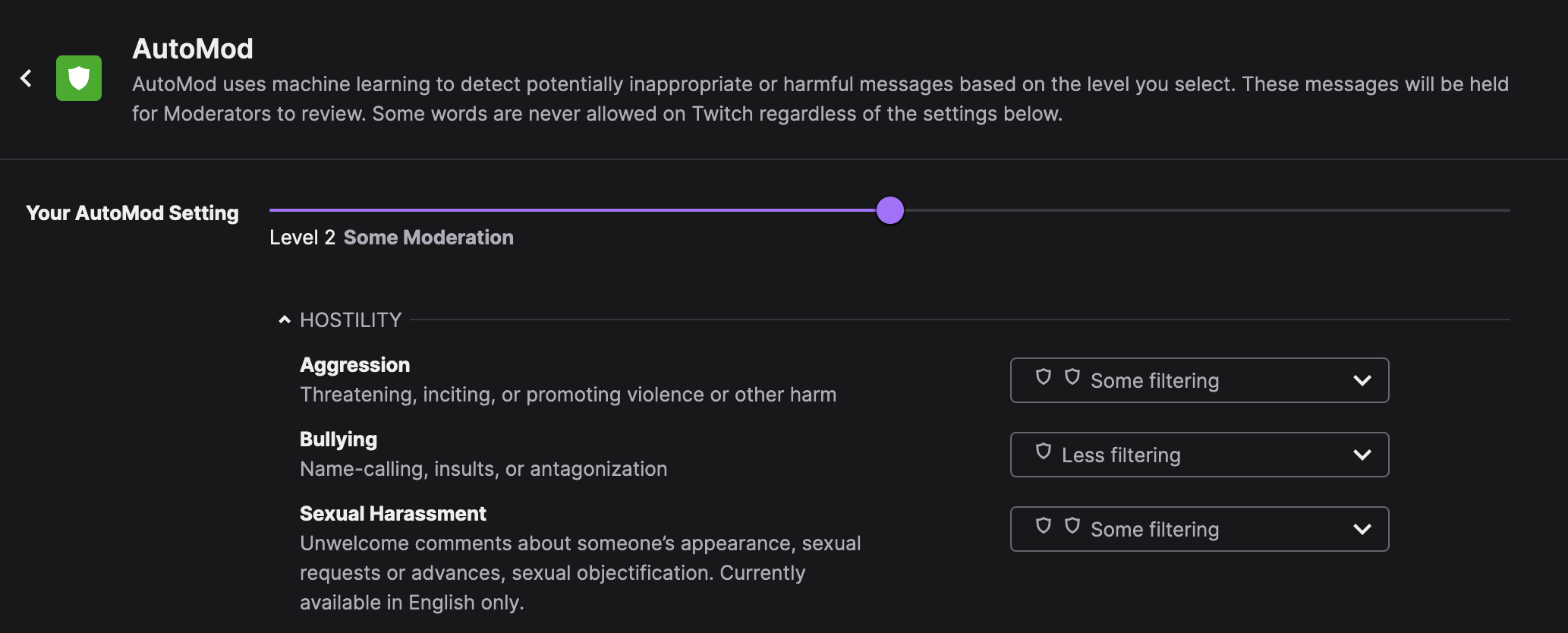
Task: Click the collapse chevron beside HOSTILITY
Action: tap(284, 318)
